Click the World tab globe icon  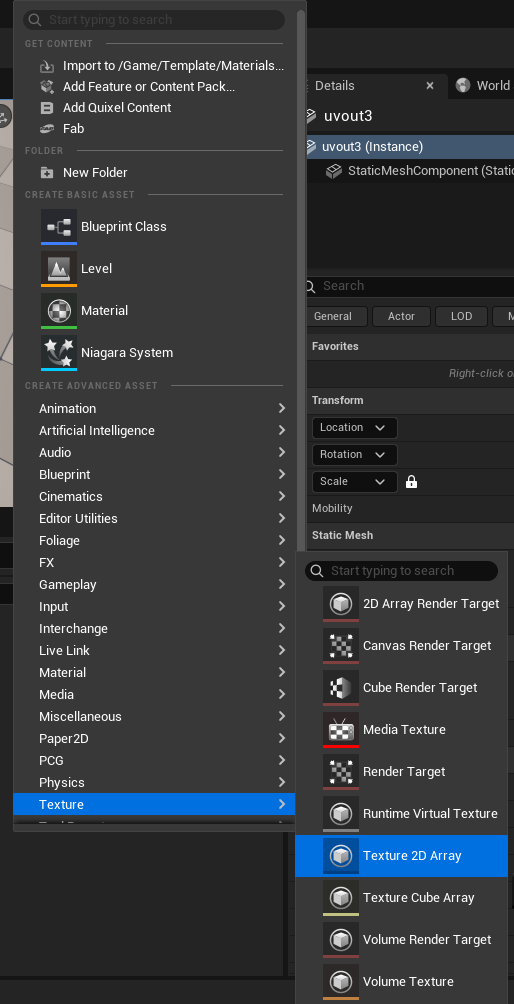(462, 85)
